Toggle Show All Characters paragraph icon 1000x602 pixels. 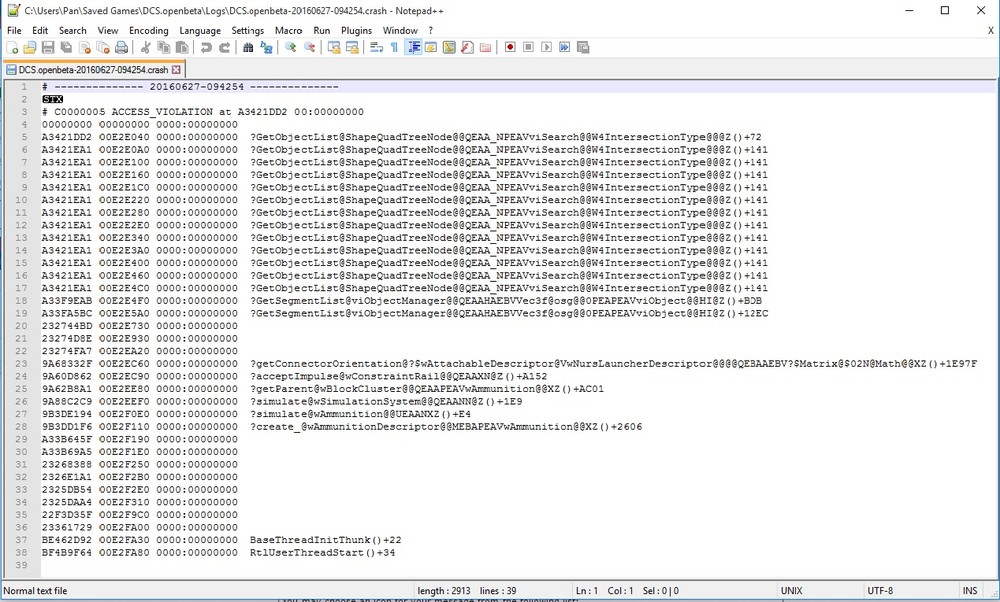pyautogui.click(x=394, y=47)
